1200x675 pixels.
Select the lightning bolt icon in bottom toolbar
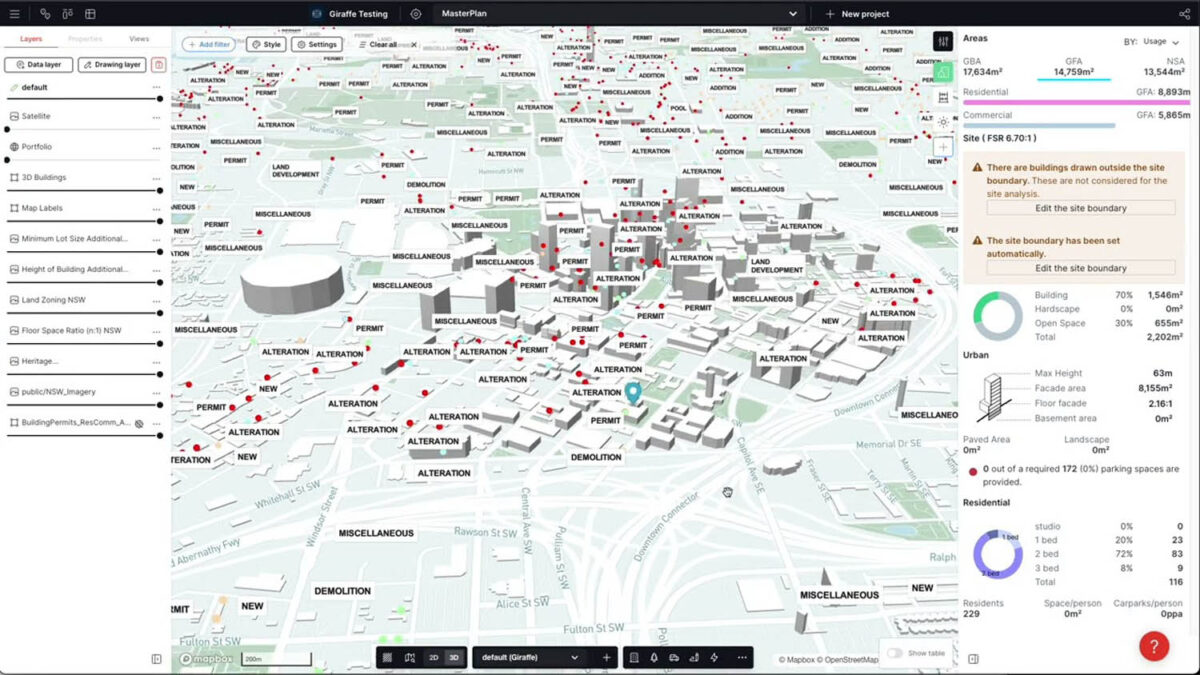712,658
